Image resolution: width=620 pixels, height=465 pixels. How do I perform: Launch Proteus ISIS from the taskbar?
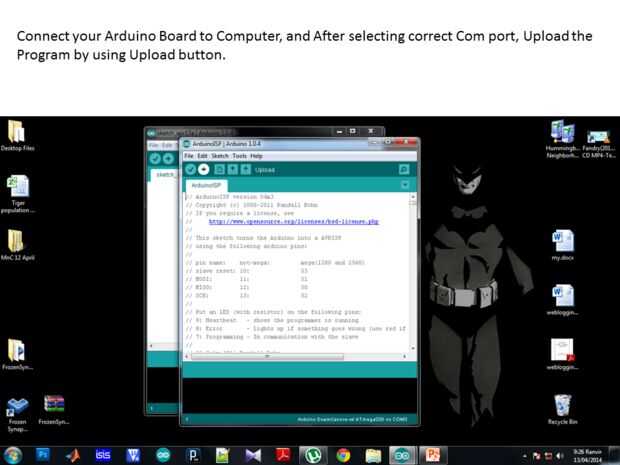pos(103,455)
